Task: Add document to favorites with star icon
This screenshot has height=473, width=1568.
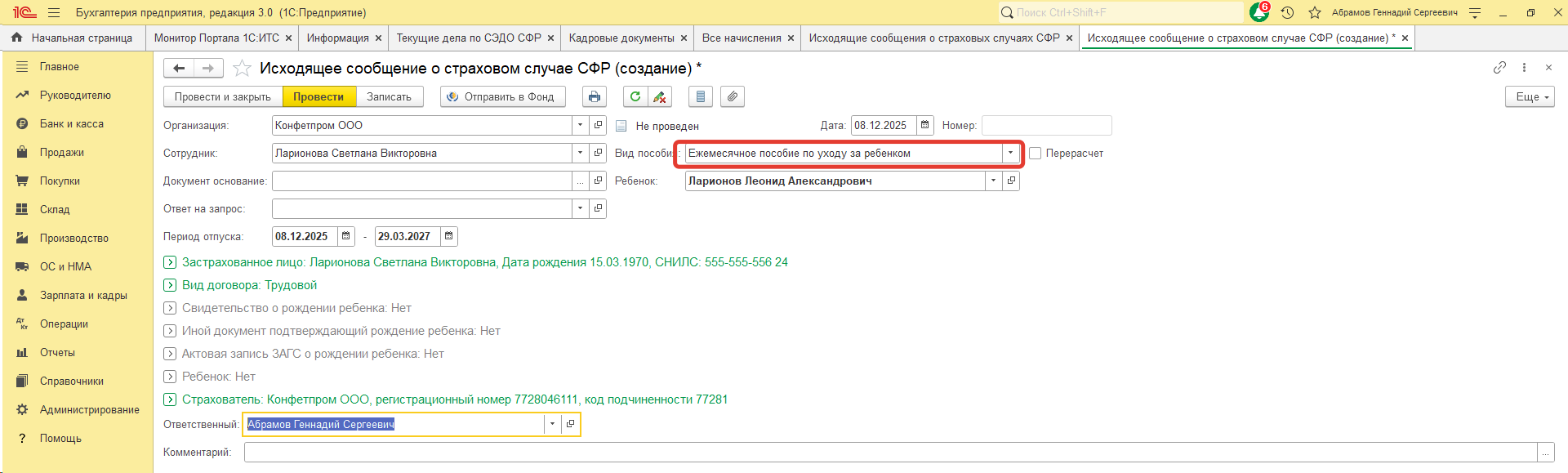Action: point(242,69)
